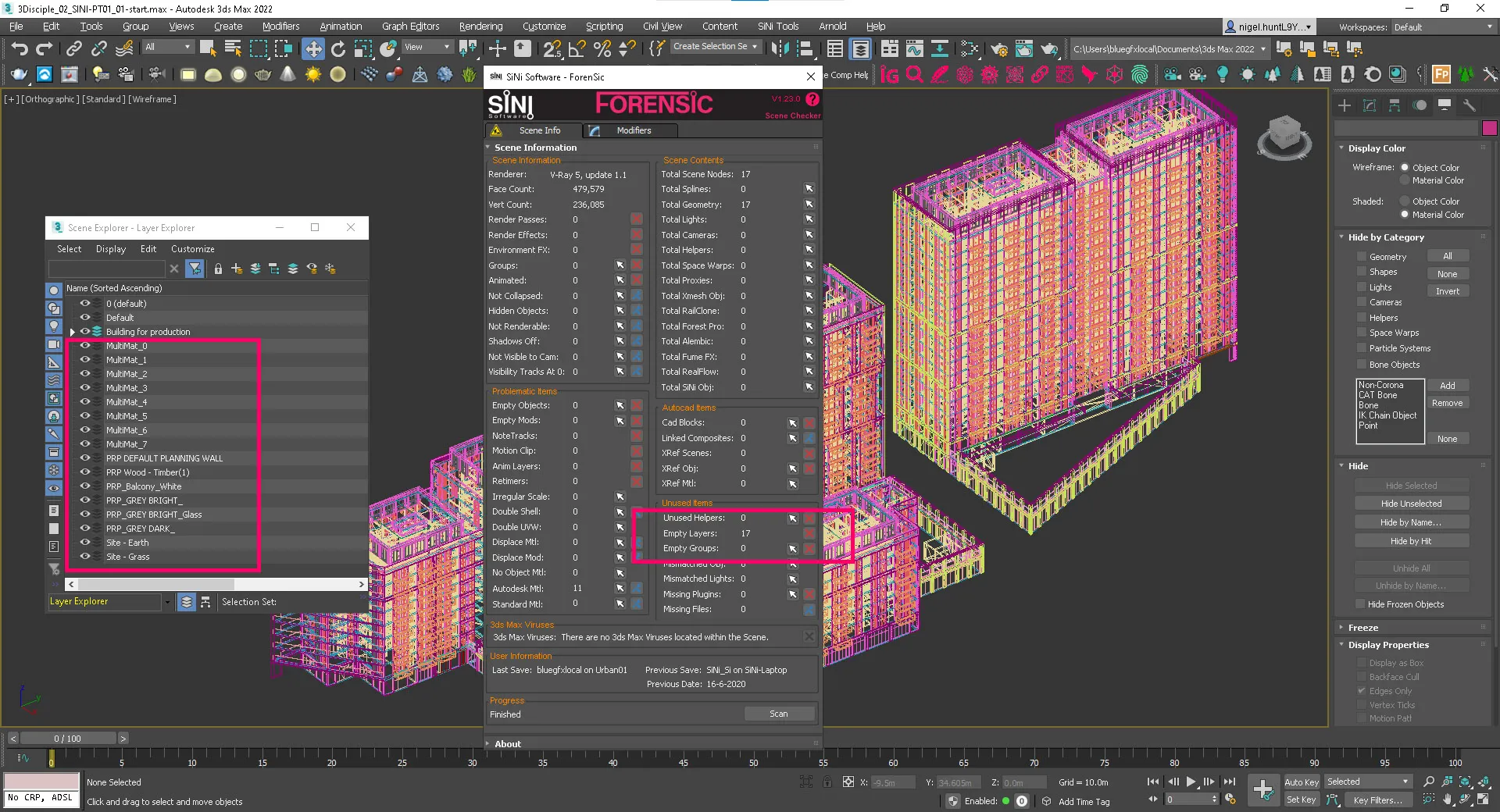Select Shaded Material Color radio button
1500x812 pixels.
click(1405, 214)
